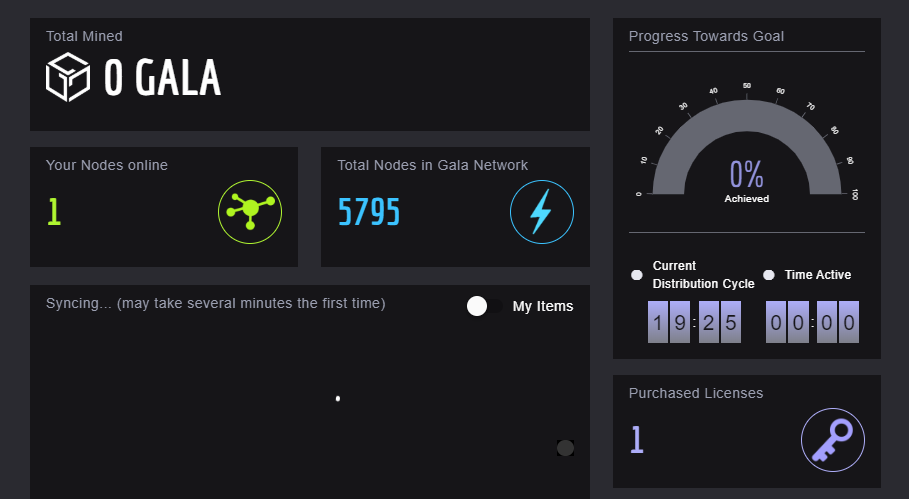The width and height of the screenshot is (909, 499).
Task: Select the Time Active indicator dot
Action: click(x=769, y=275)
